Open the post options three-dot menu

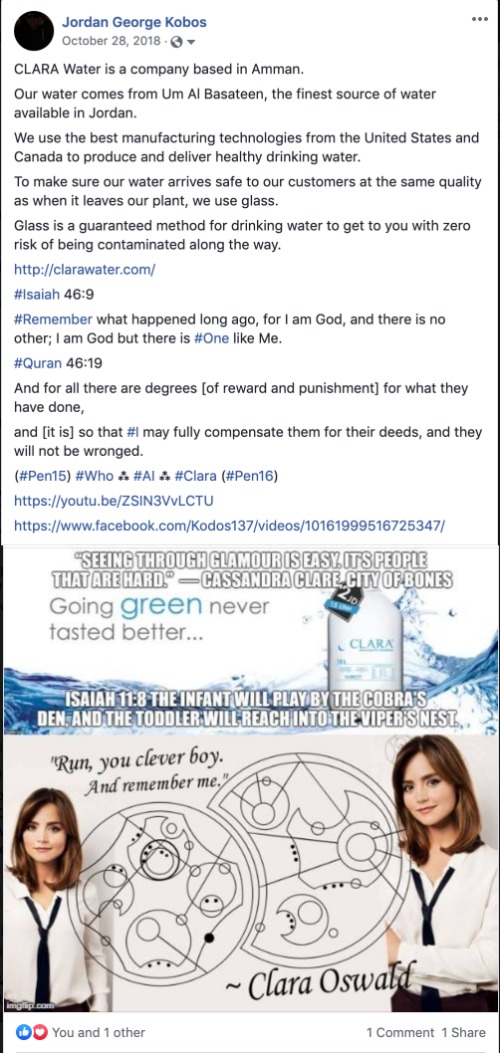tap(479, 19)
